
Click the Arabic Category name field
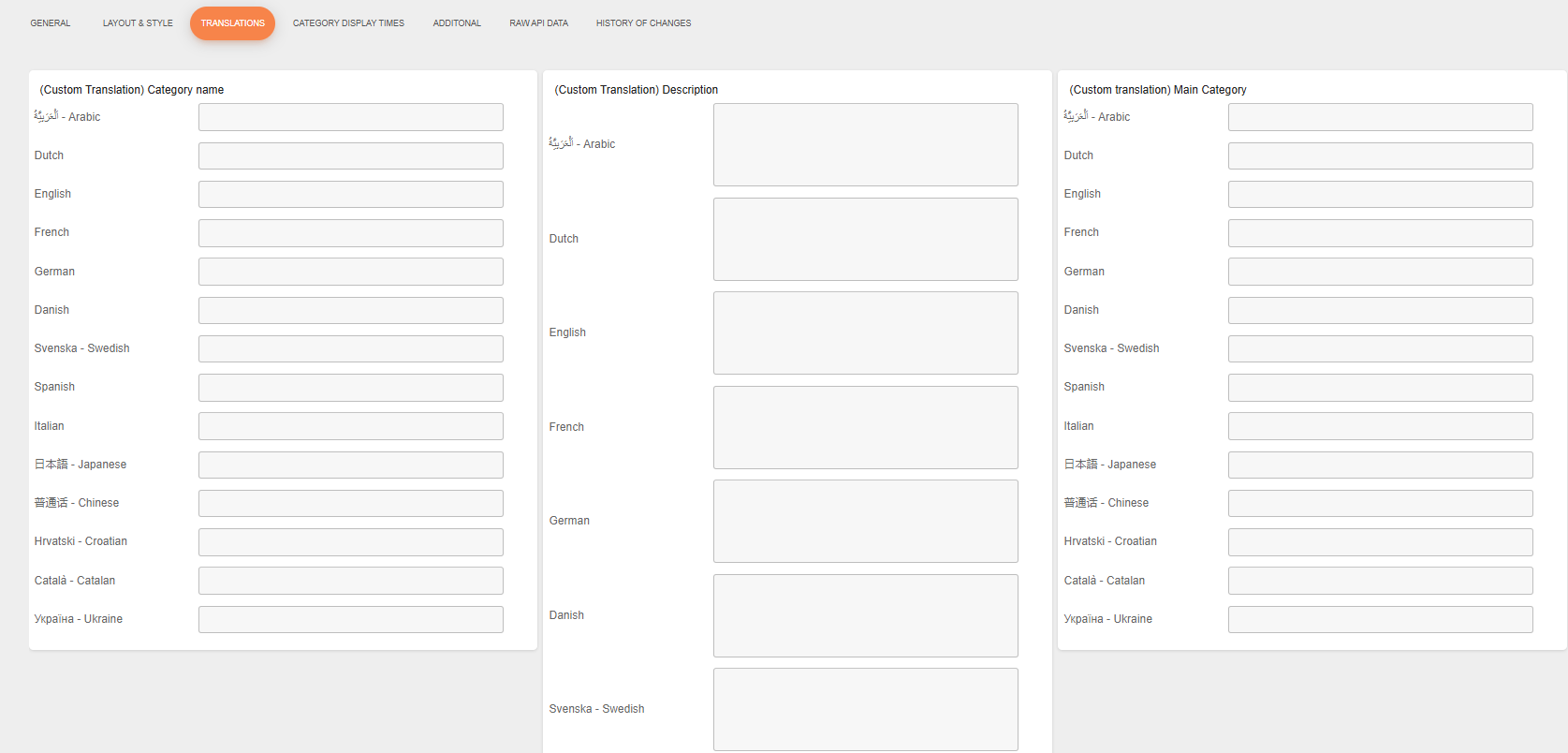pos(350,117)
